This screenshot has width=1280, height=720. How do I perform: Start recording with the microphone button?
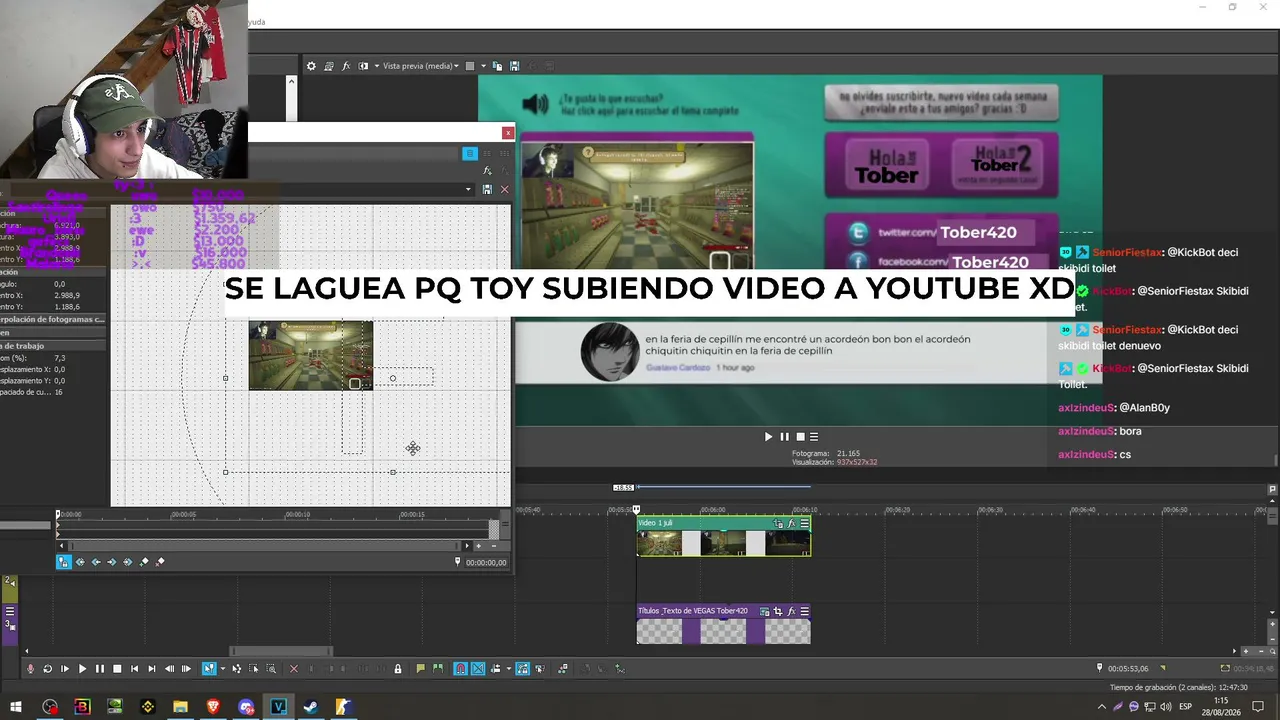tap(30, 668)
